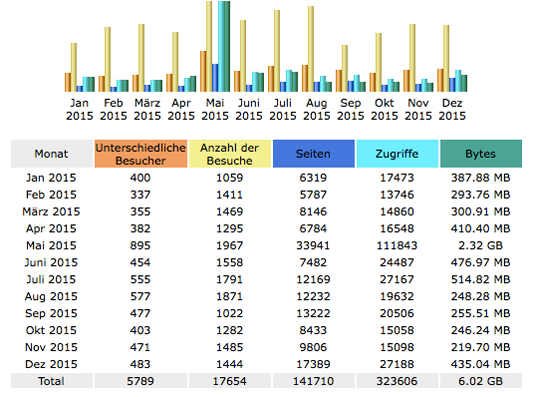Viewport: 535px width, 397px height.
Task: Click the Mai 2015 table row label
Action: [x=51, y=246]
